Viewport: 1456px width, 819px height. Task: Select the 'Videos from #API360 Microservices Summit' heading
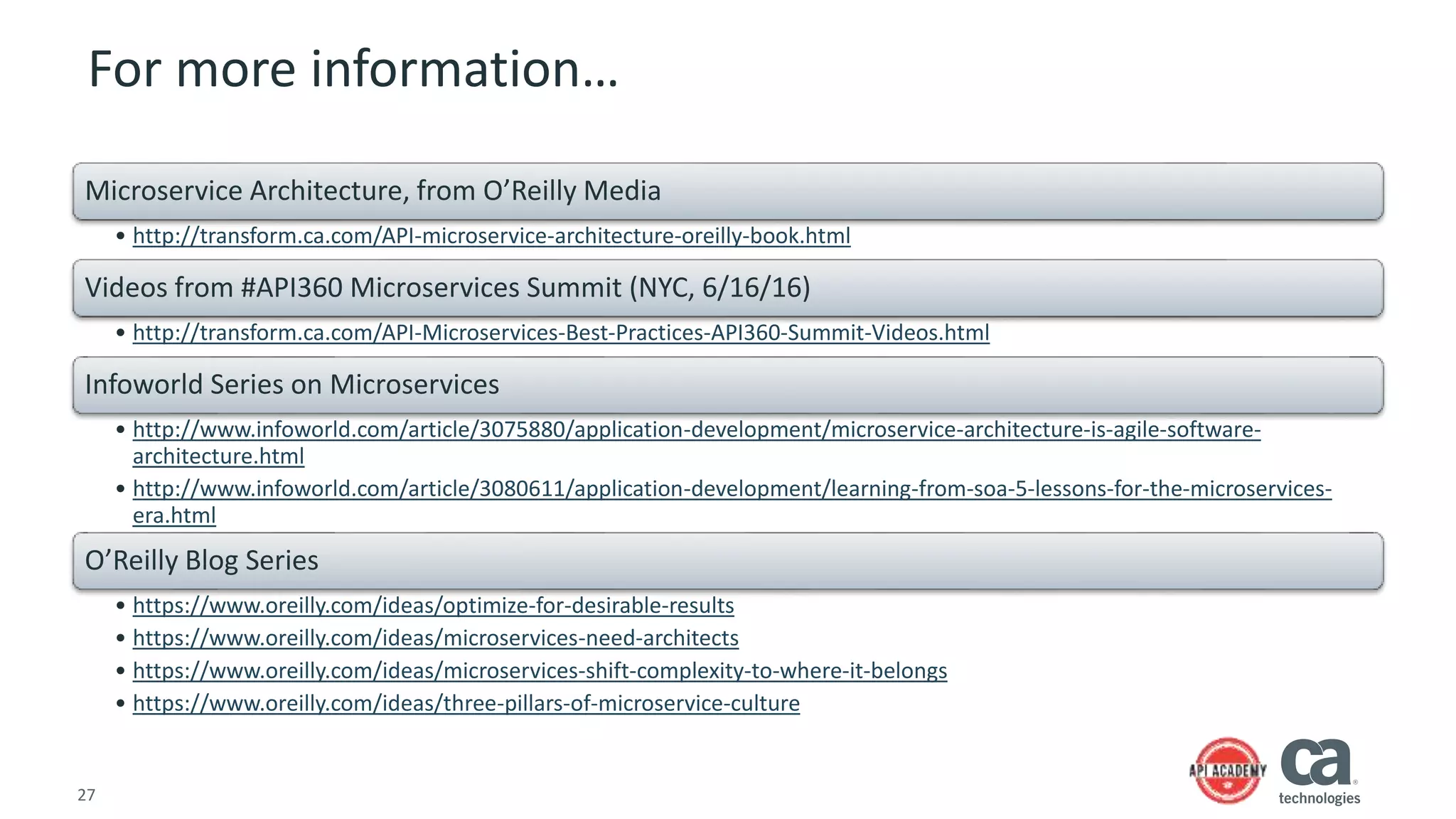click(x=728, y=288)
